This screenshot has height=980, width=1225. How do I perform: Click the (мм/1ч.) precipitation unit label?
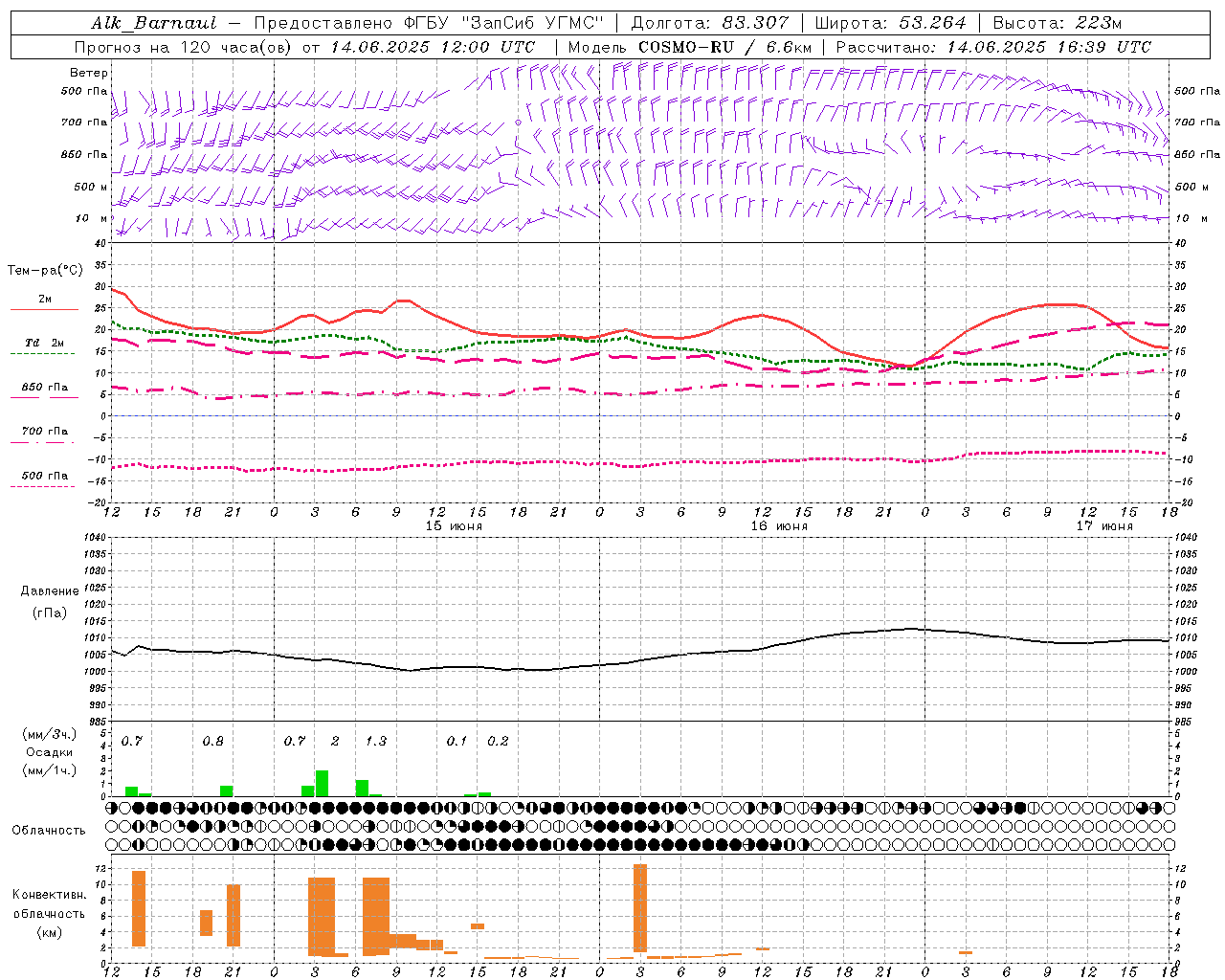coord(50,770)
